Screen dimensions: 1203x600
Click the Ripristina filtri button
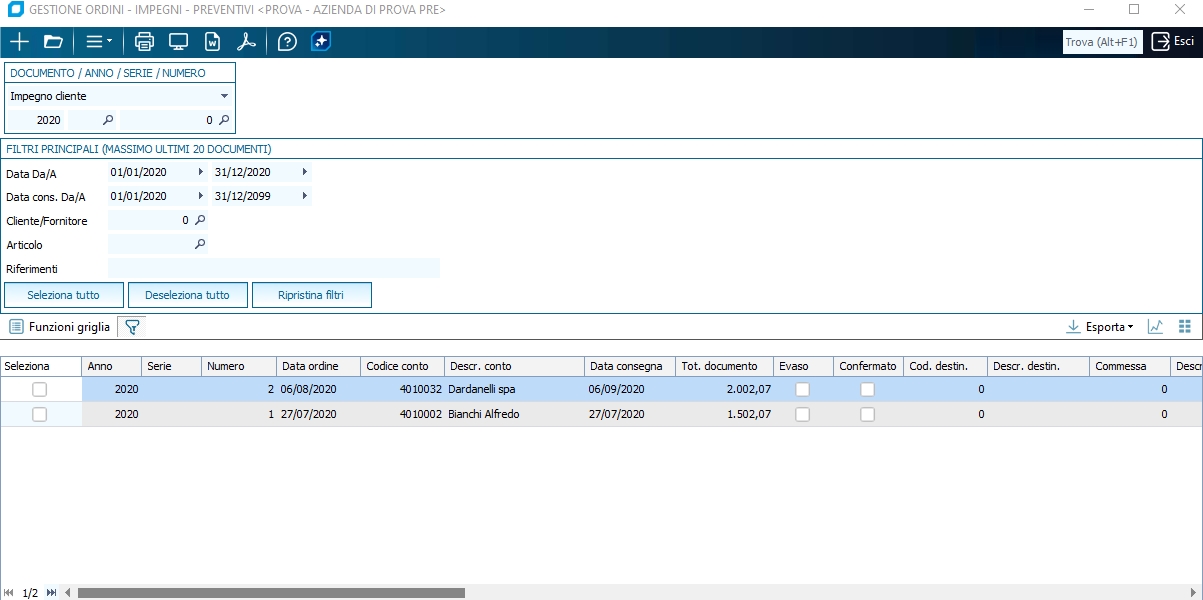pyautogui.click(x=312, y=295)
